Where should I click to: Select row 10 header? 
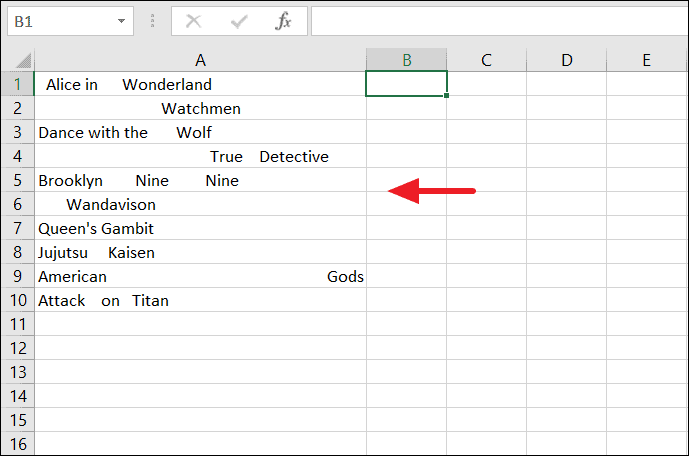click(18, 300)
